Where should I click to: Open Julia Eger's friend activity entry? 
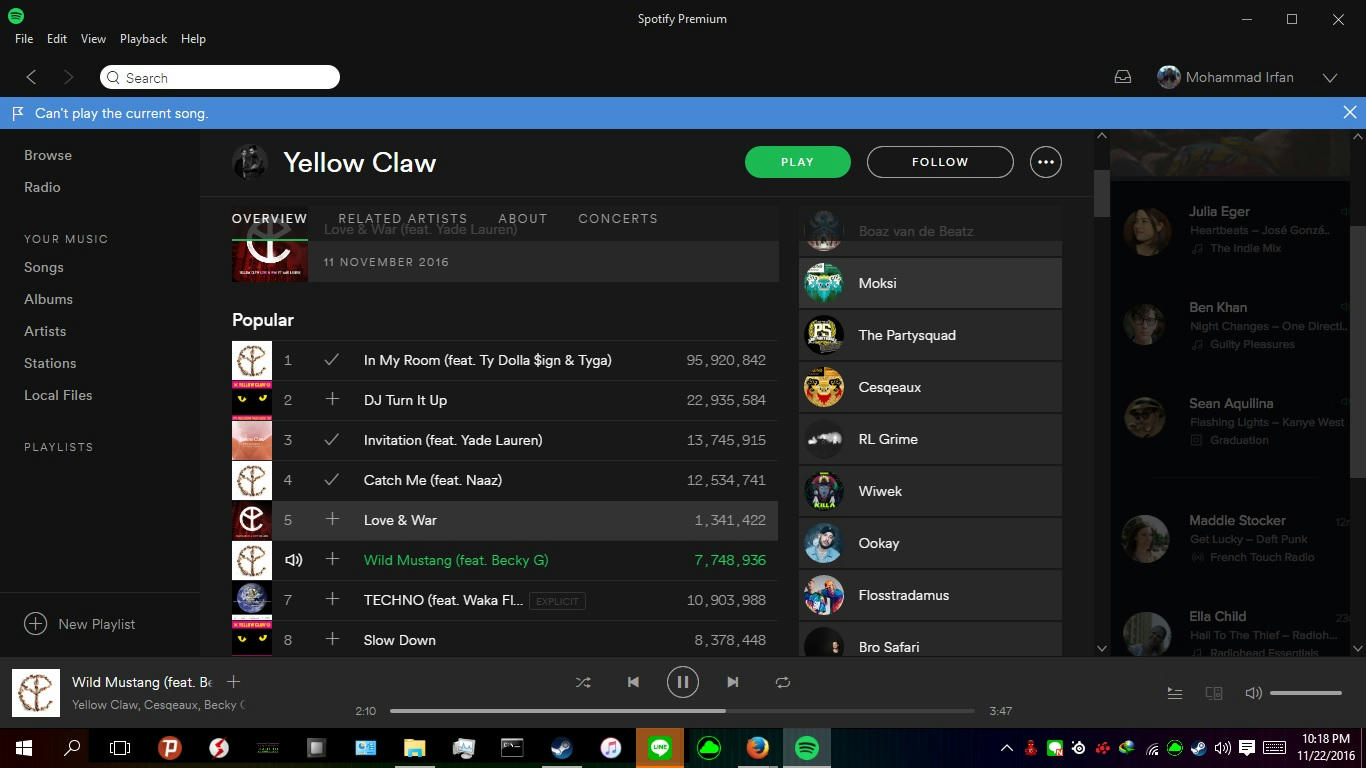(x=1230, y=230)
